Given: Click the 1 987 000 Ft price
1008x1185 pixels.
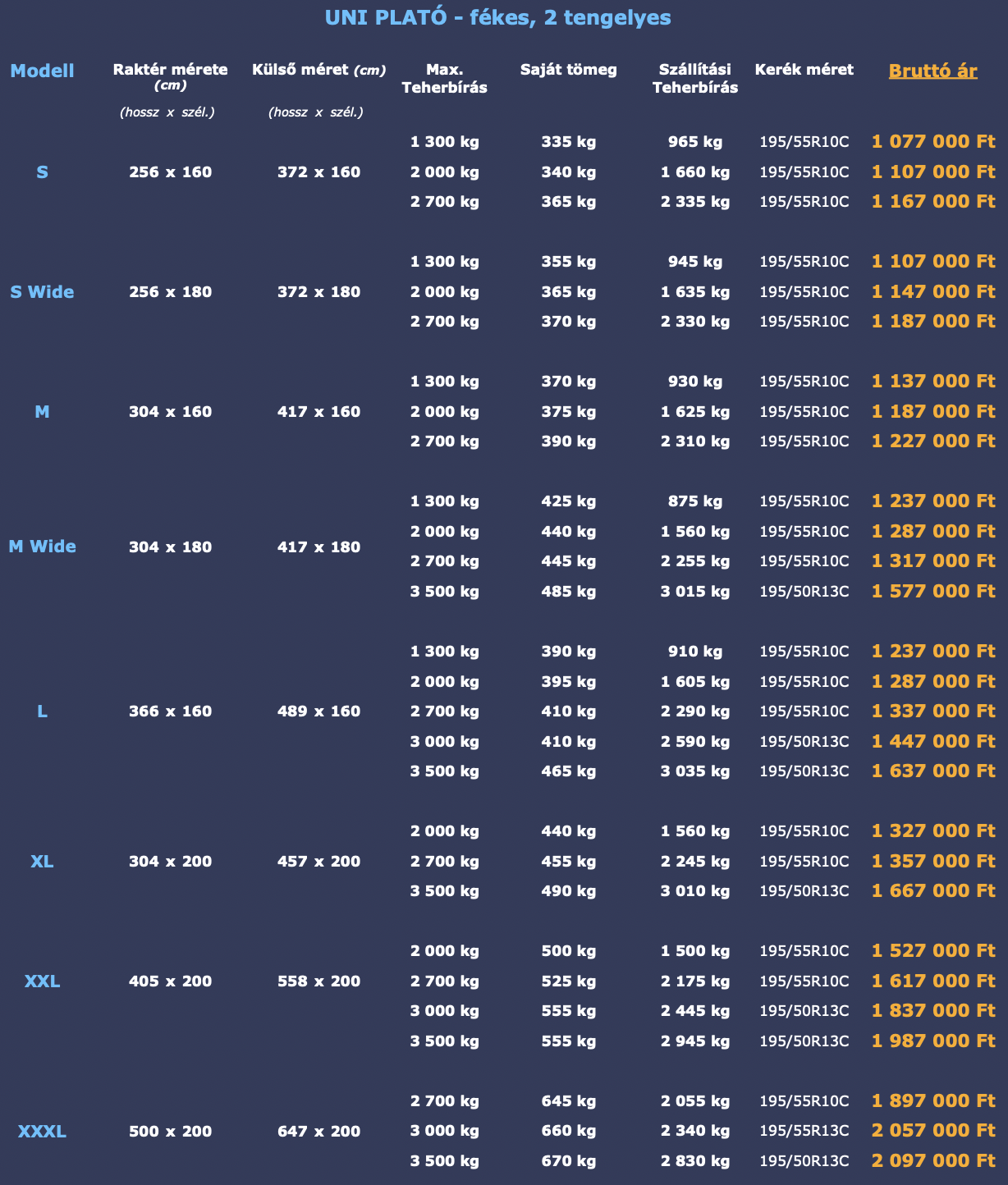Looking at the screenshot, I should click(x=933, y=1041).
